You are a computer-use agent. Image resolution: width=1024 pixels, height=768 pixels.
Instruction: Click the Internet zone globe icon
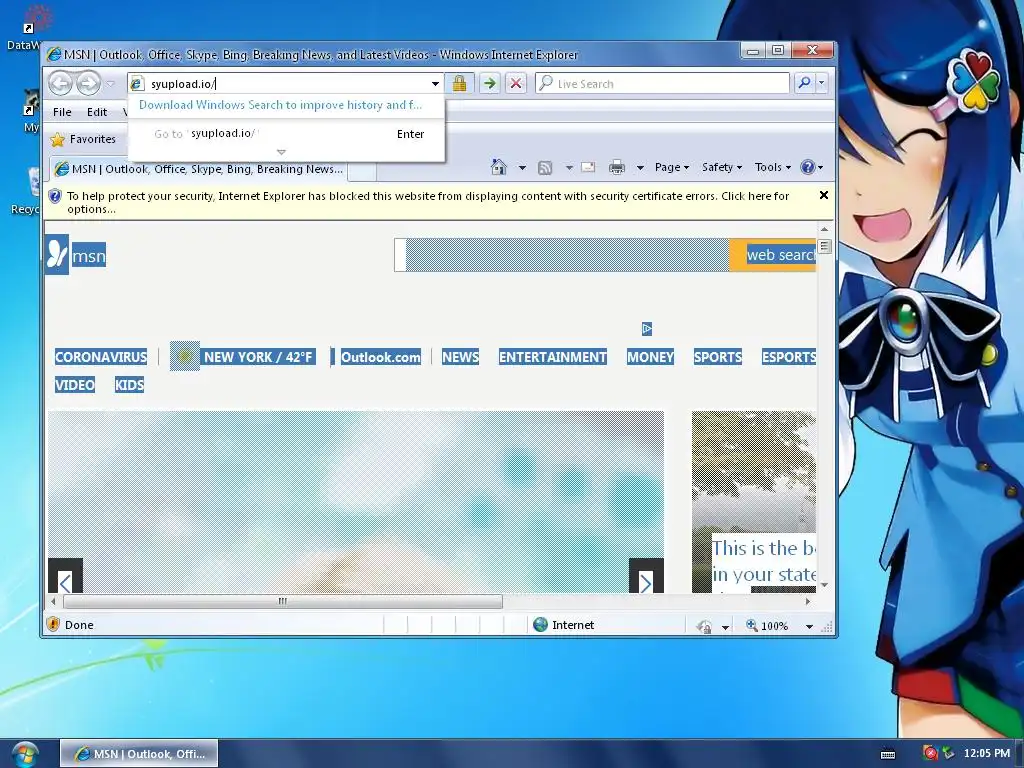pyautogui.click(x=540, y=625)
